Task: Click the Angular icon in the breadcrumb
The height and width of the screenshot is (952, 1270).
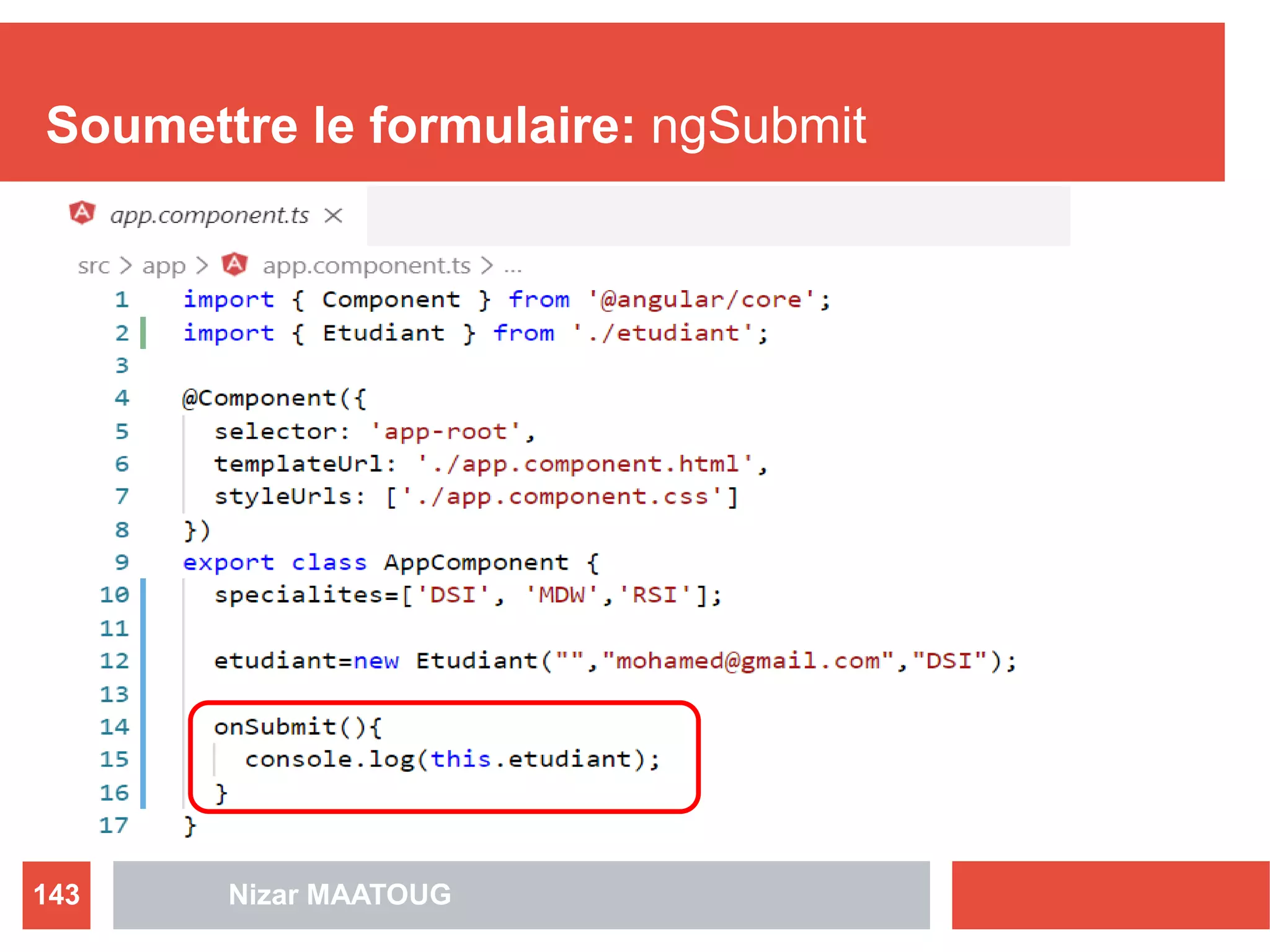Action: 235,264
